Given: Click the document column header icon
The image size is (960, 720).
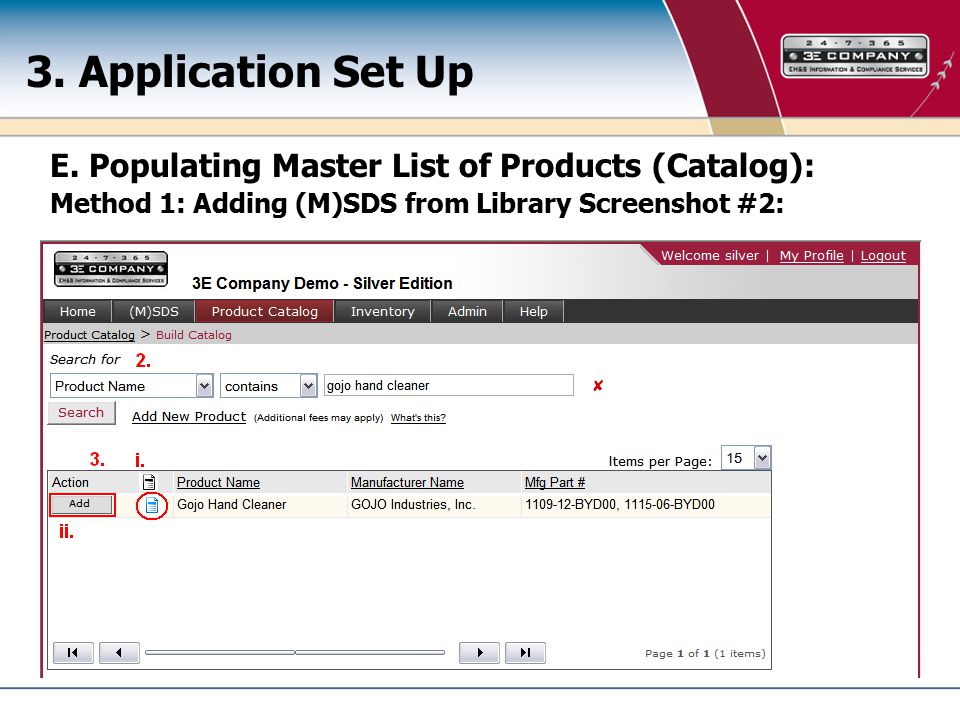Looking at the screenshot, I should tap(149, 482).
